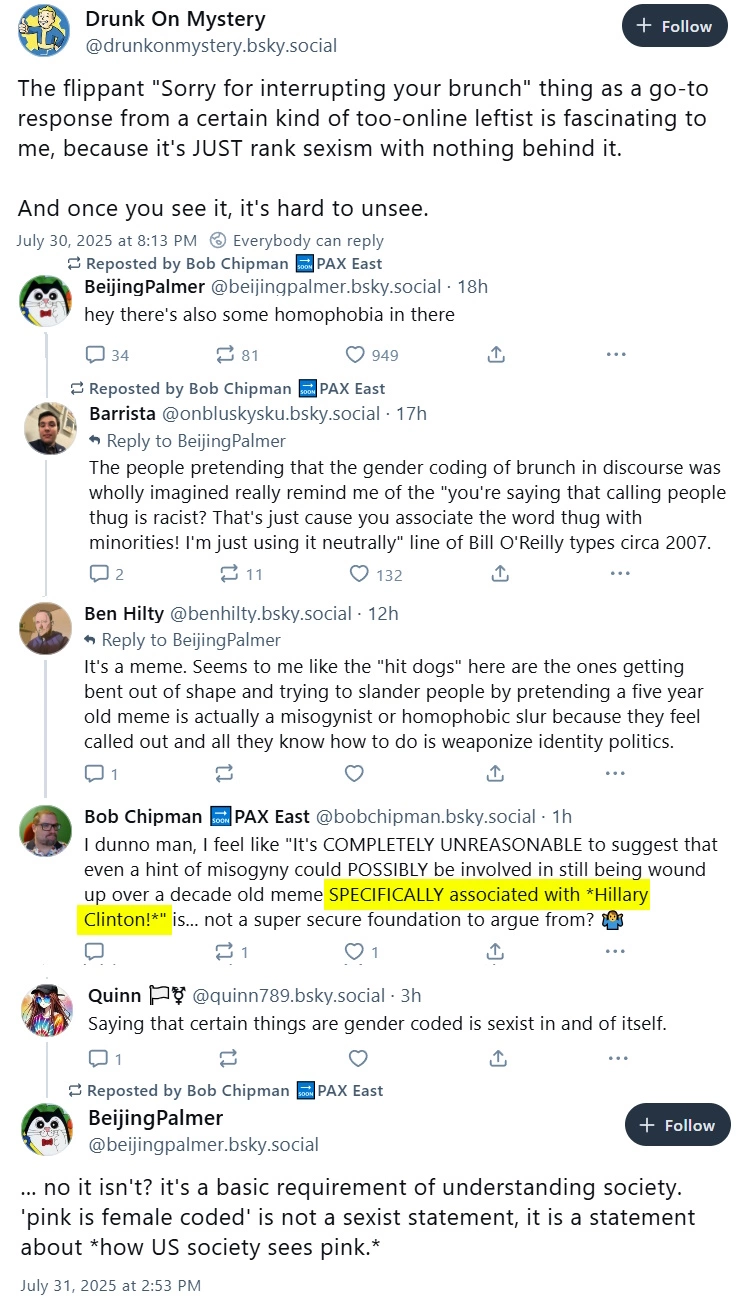
Task: Follow BeijingPalmer at the bottom post
Action: (x=678, y=1125)
